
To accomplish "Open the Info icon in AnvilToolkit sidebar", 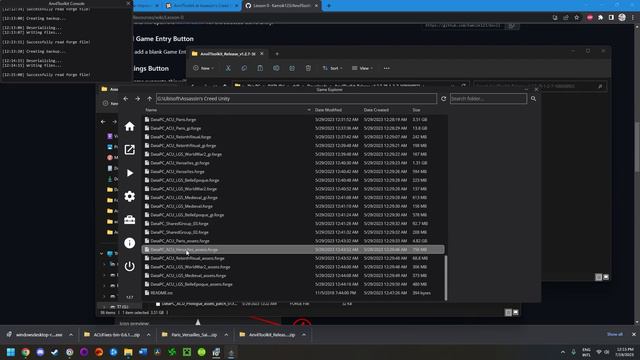I will pyautogui.click(x=129, y=243).
